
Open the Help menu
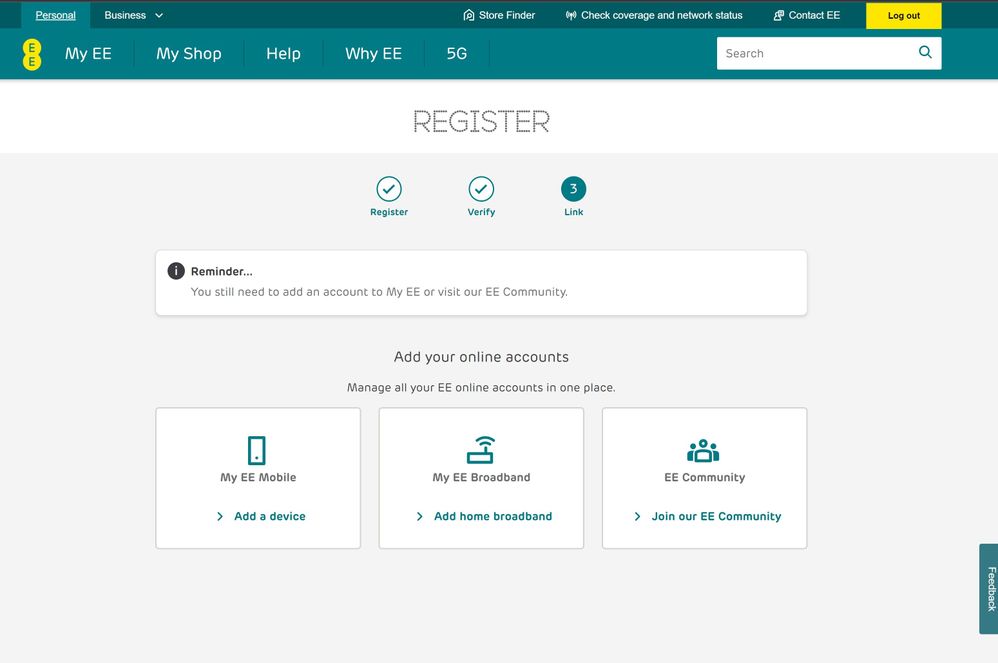[283, 53]
